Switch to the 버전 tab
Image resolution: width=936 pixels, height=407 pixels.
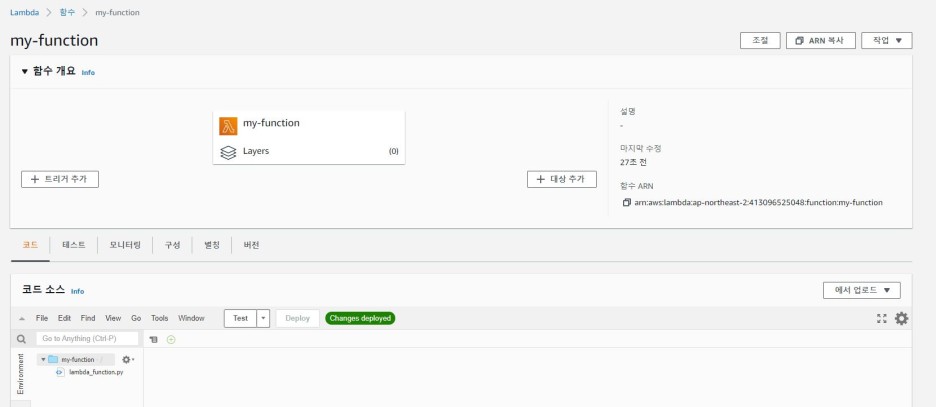251,245
